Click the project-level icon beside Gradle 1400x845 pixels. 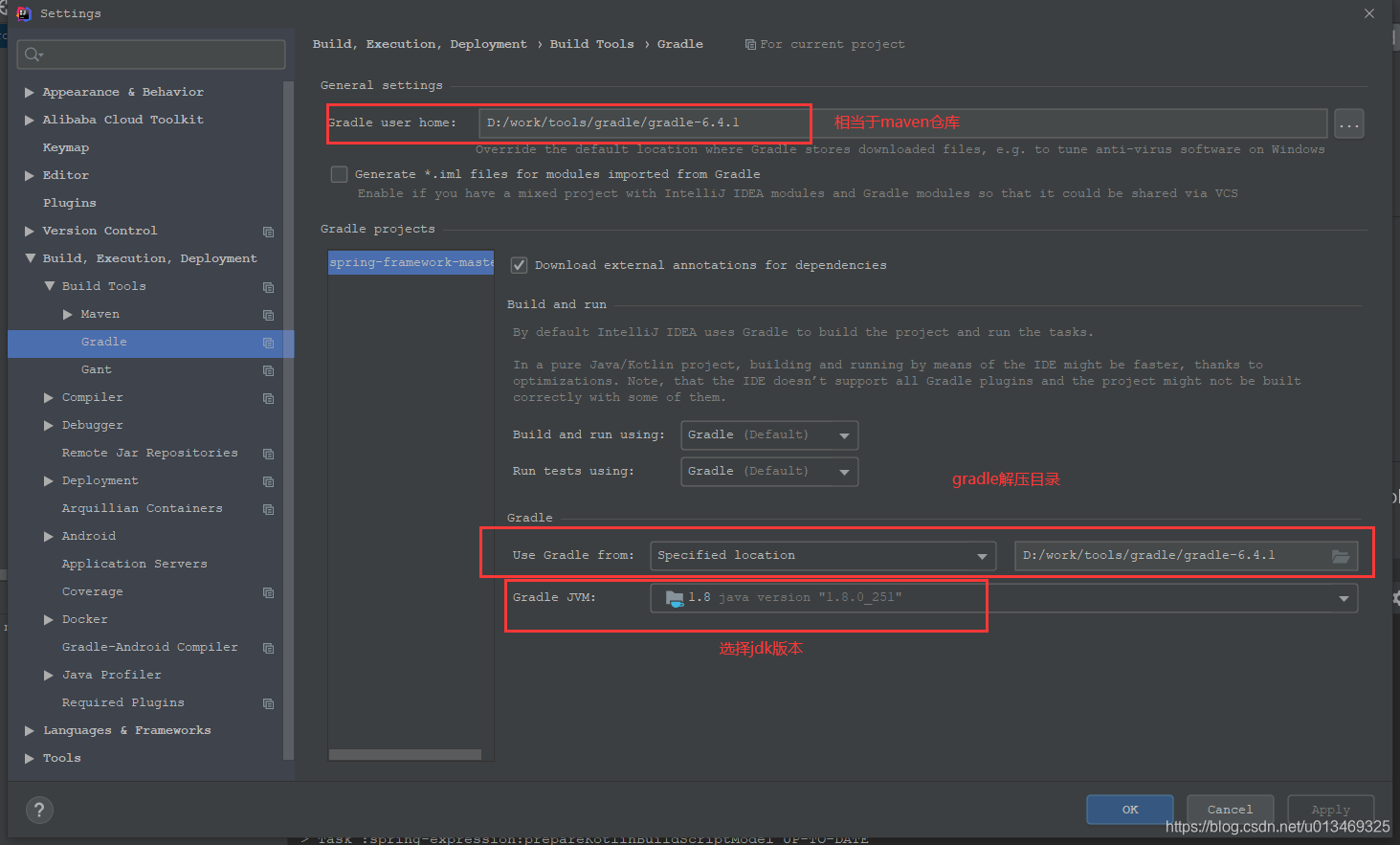(x=268, y=343)
